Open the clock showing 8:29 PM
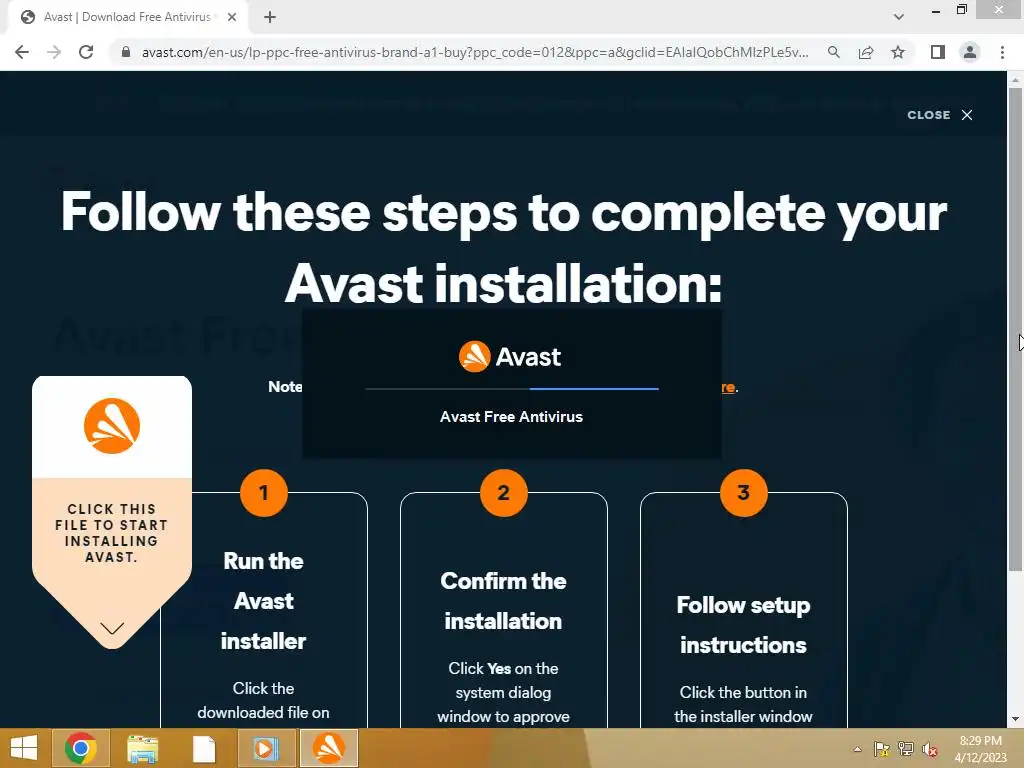1024x768 pixels. pos(981,749)
